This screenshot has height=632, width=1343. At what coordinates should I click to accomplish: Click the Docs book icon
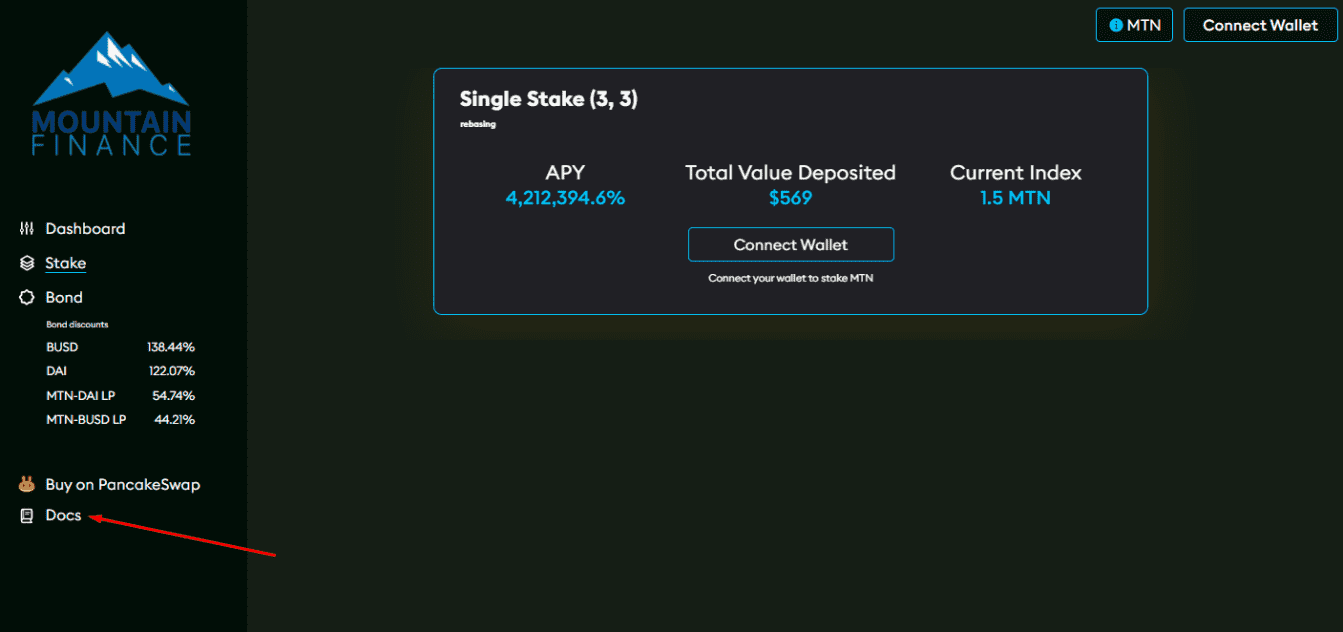click(x=27, y=516)
